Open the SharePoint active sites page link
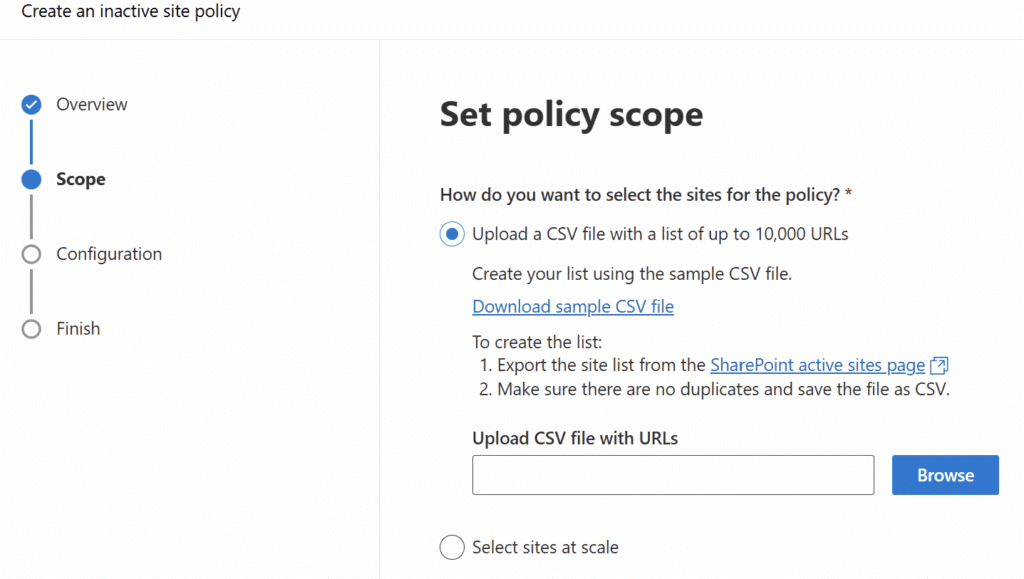Screen dimensions: 1024x579 click(817, 365)
